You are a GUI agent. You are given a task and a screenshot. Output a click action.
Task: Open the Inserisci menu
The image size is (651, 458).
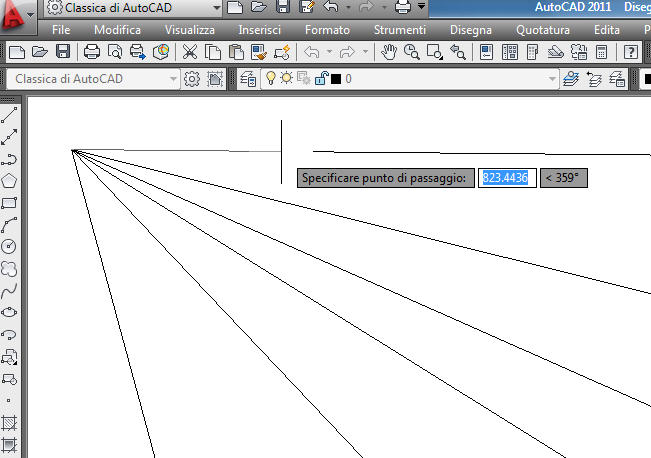click(259, 30)
